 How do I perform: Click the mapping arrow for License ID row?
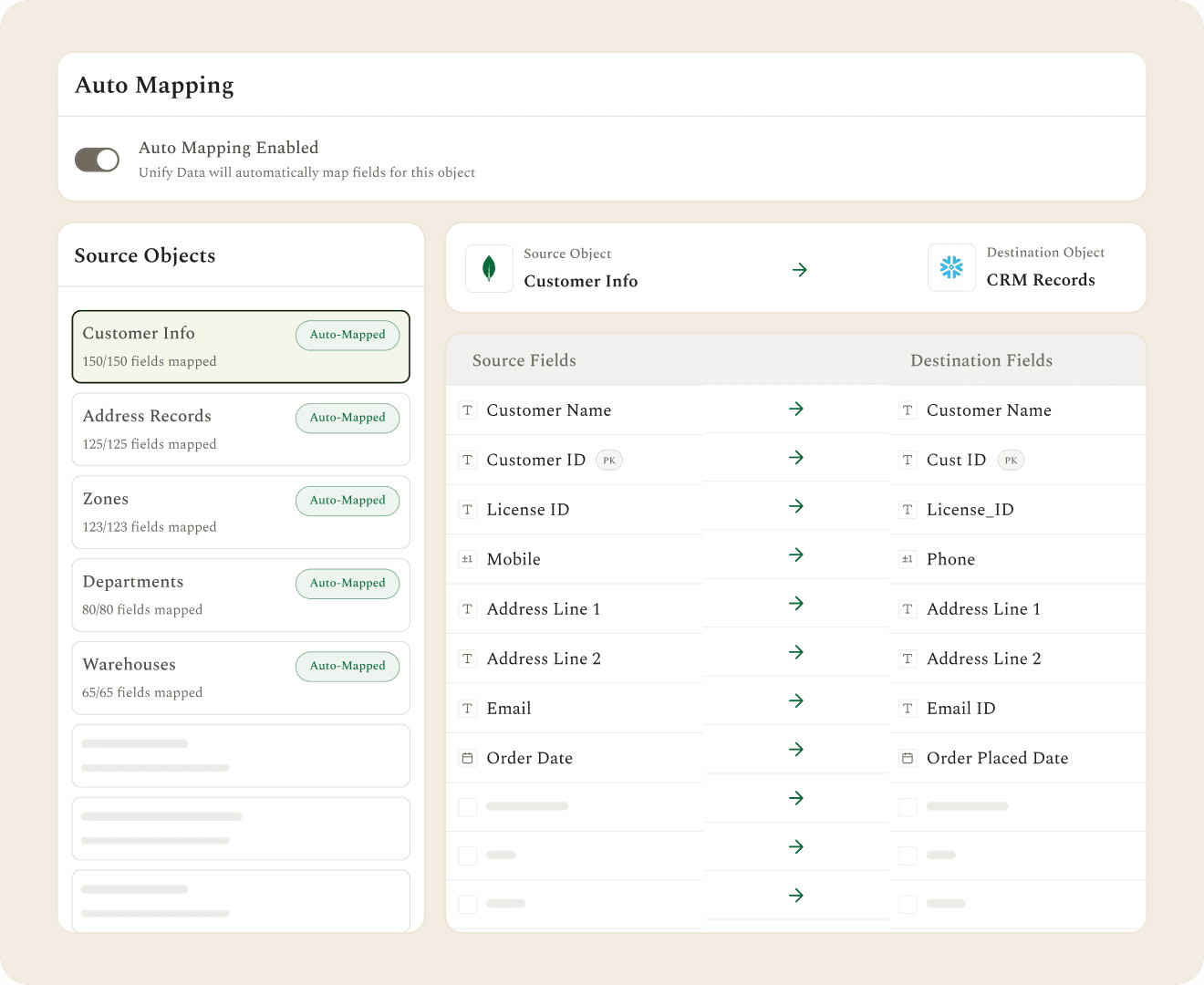[796, 506]
